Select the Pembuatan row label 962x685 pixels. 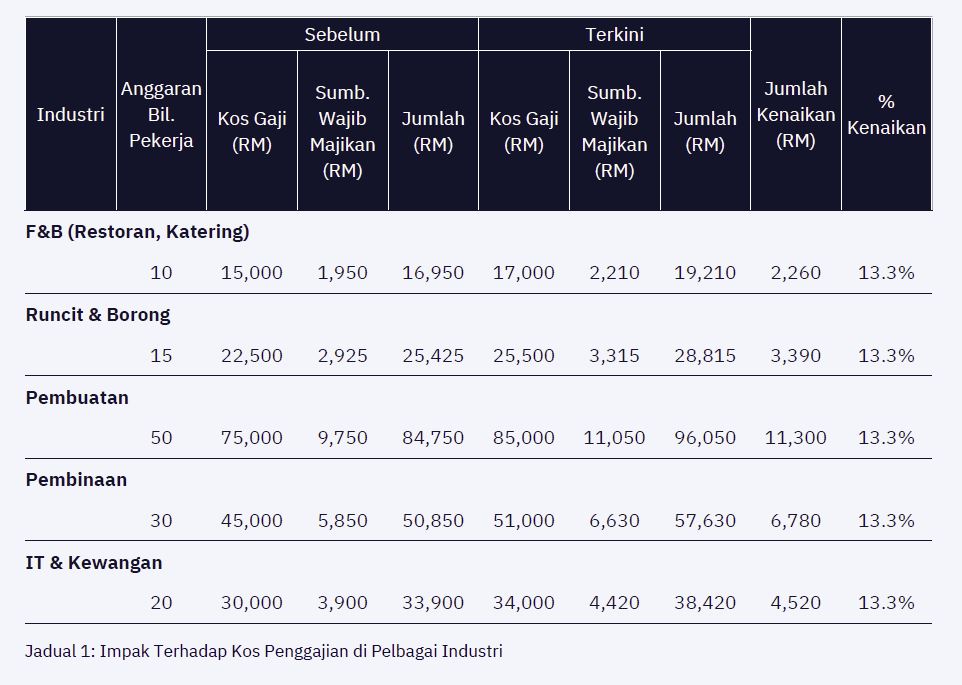point(77,397)
